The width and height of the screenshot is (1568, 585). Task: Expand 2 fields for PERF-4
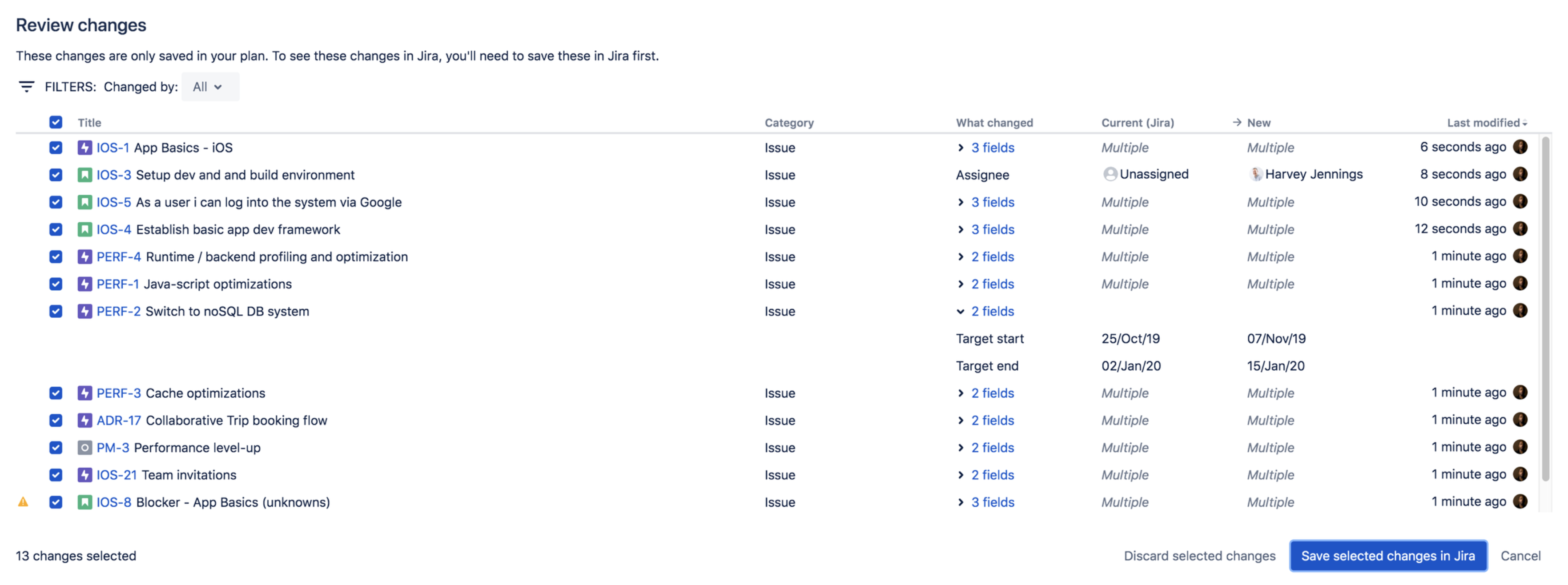coord(985,257)
